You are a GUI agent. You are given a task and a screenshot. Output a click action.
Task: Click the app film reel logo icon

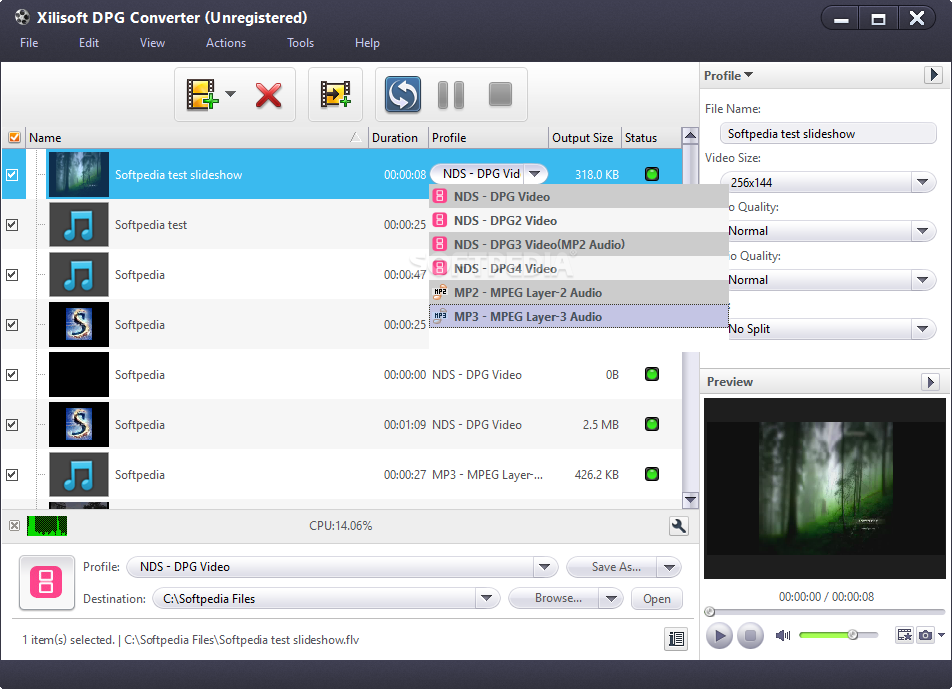[22, 17]
